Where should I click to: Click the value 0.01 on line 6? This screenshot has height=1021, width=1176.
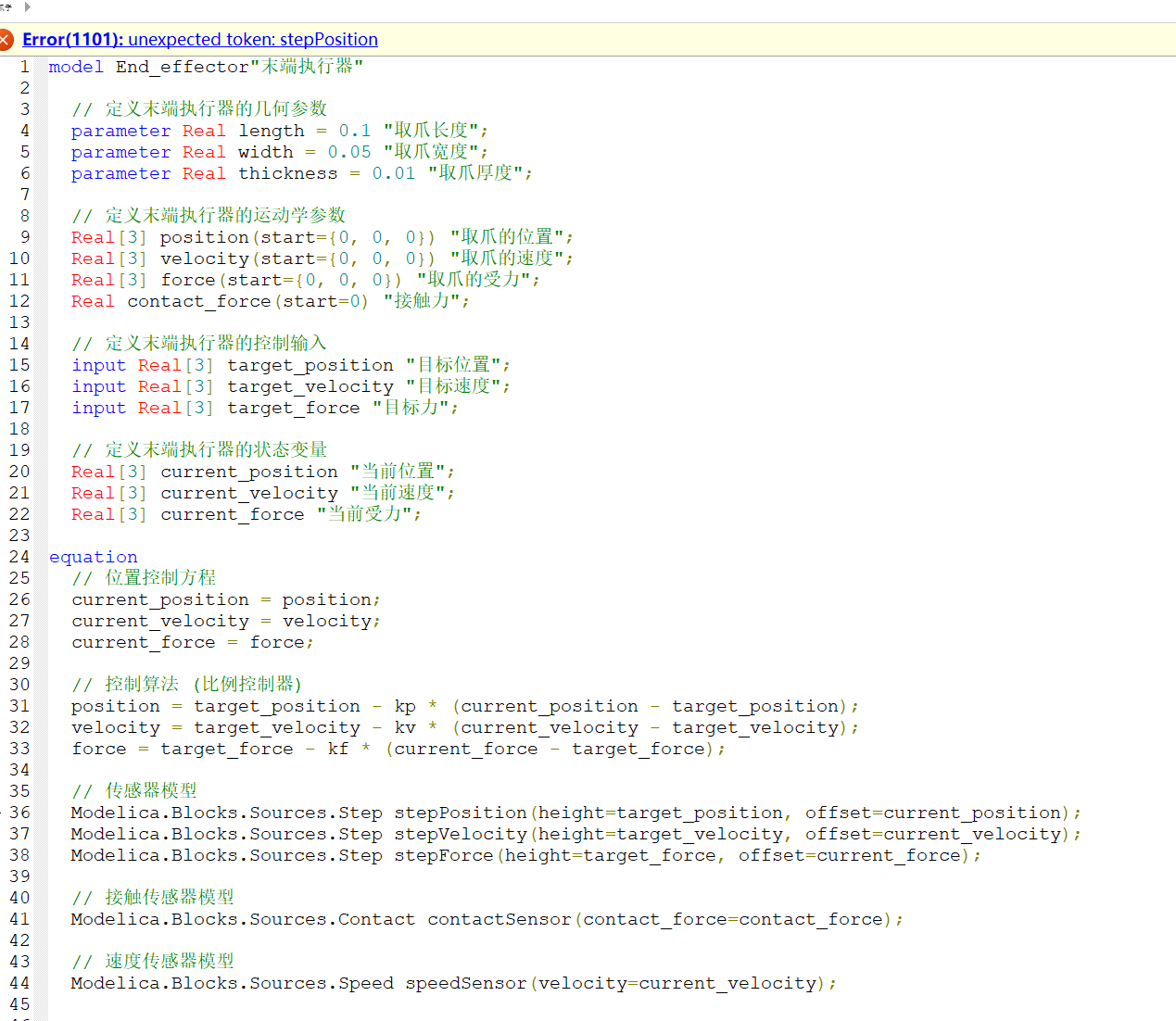[394, 173]
